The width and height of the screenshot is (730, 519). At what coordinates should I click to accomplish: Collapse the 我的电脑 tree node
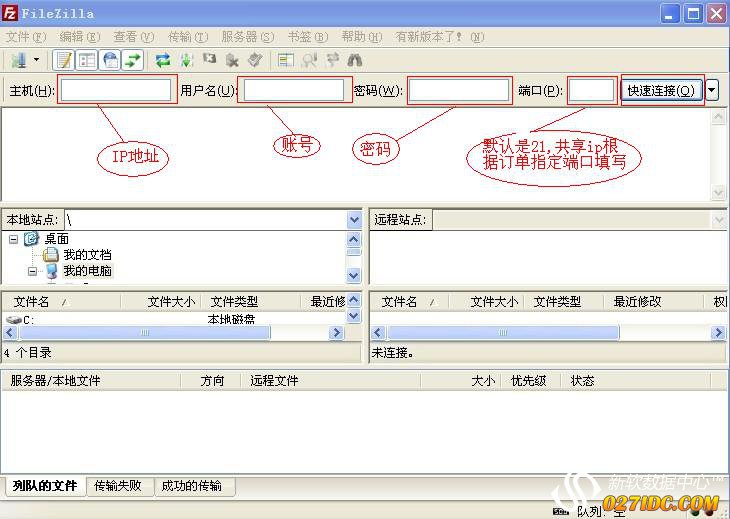pos(32,271)
